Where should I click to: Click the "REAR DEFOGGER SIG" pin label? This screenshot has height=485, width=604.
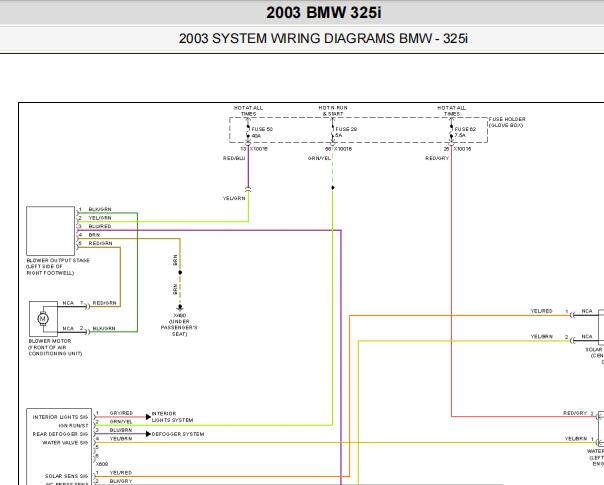(60, 434)
